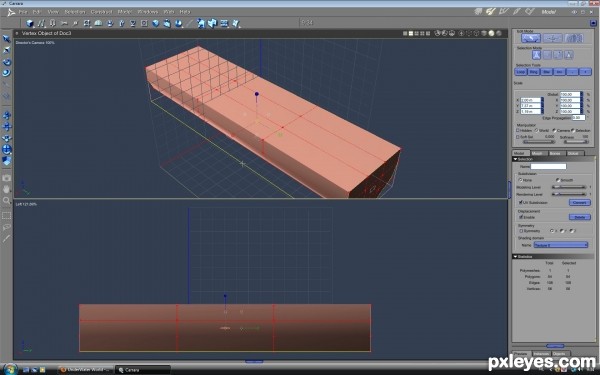Open the Windows menu
The height and width of the screenshot is (375, 600).
point(148,12)
